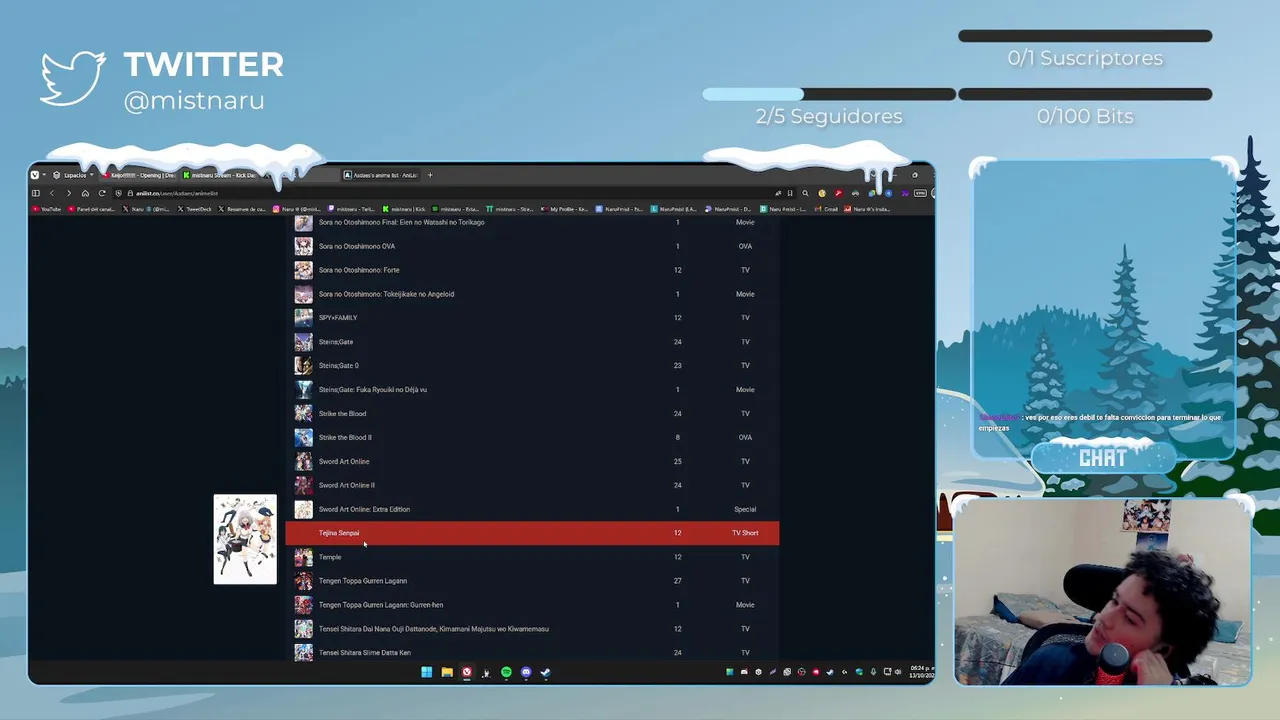Open Sword Art Online: Extra Edition entry

[364, 510]
